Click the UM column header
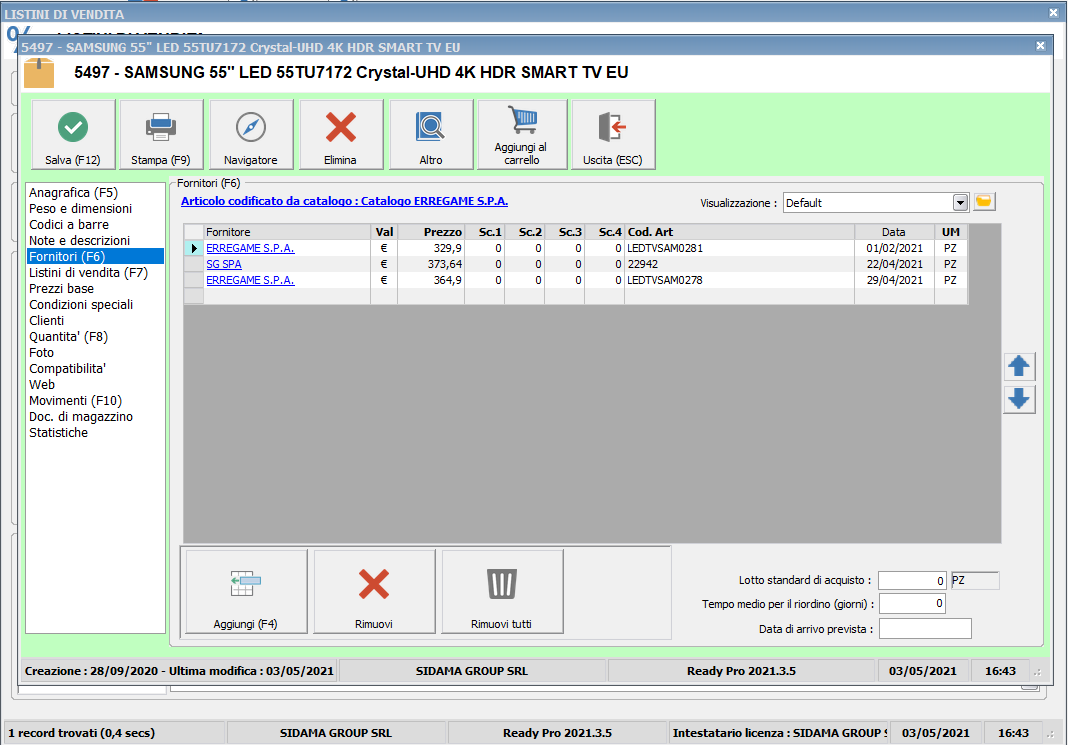Image resolution: width=1068 pixels, height=745 pixels. tap(951, 232)
